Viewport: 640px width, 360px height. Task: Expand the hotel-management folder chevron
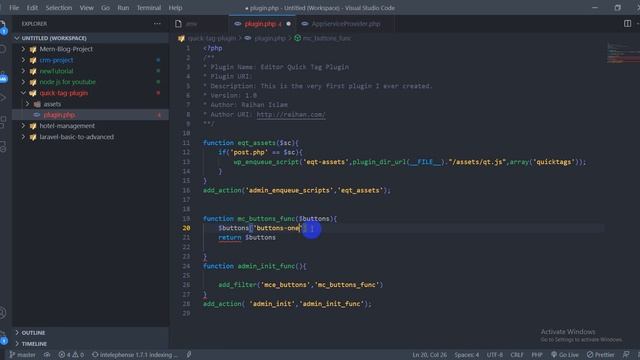coord(23,126)
